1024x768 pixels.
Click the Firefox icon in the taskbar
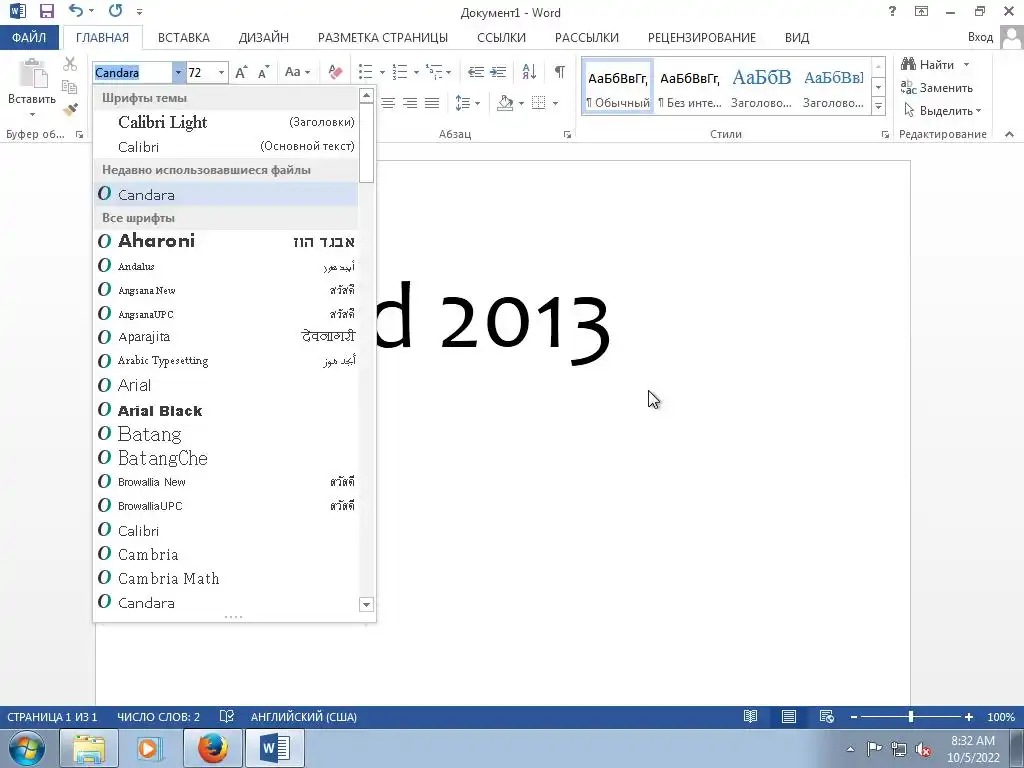[213, 748]
